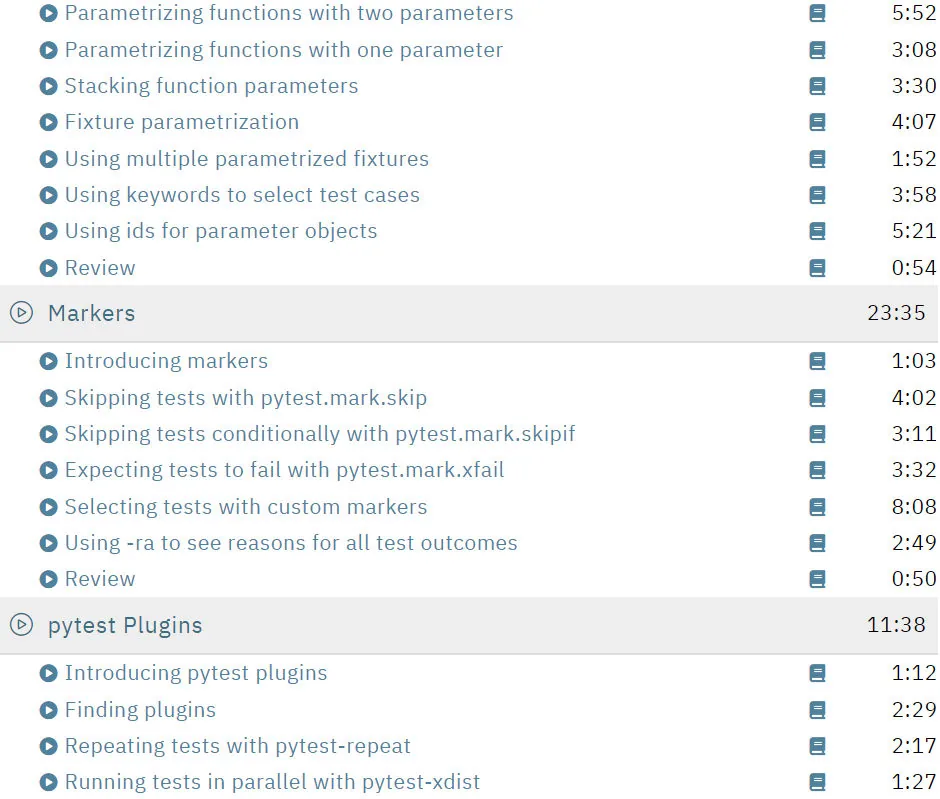Open transcript icon for Running tests in parallel

coord(817,782)
